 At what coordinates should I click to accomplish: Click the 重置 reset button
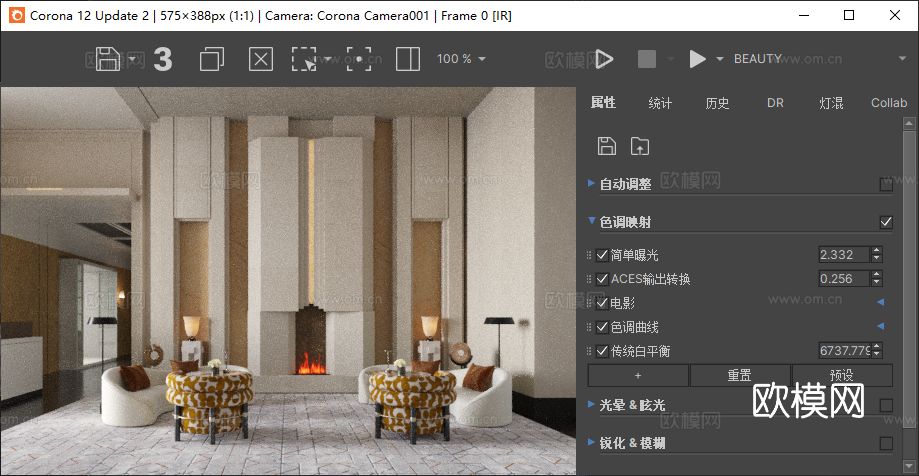740,375
